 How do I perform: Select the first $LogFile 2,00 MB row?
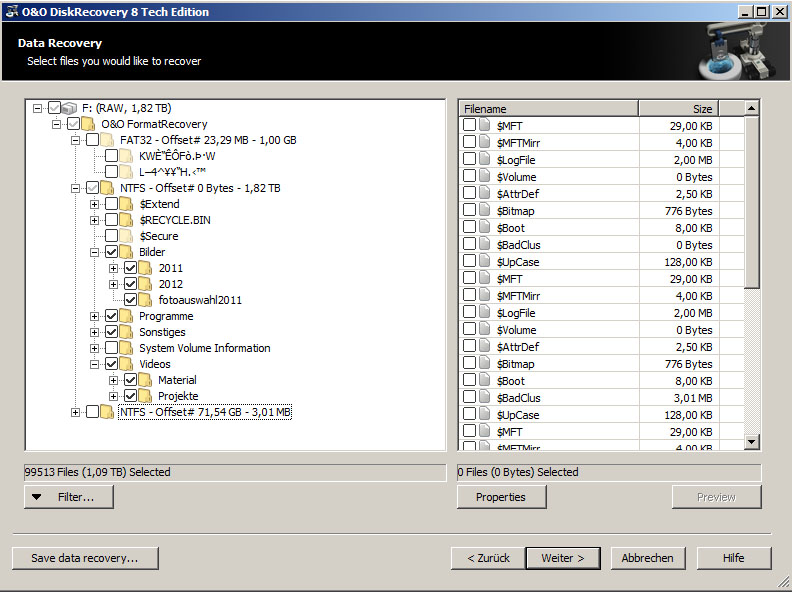(601, 160)
